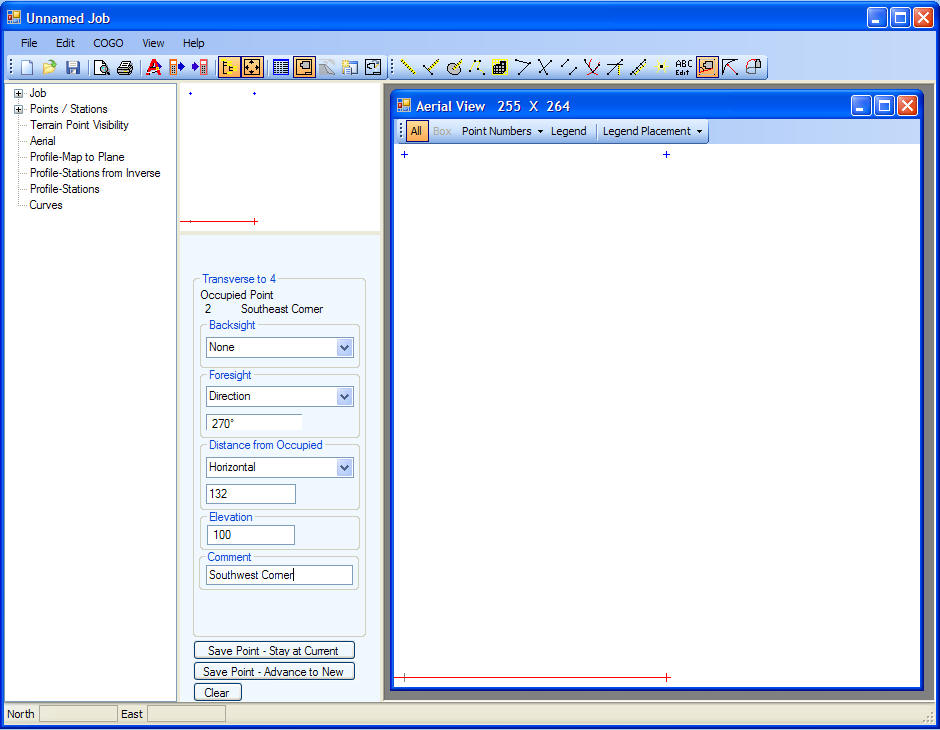940x730 pixels.
Task: Click the New blank job icon
Action: [26, 67]
